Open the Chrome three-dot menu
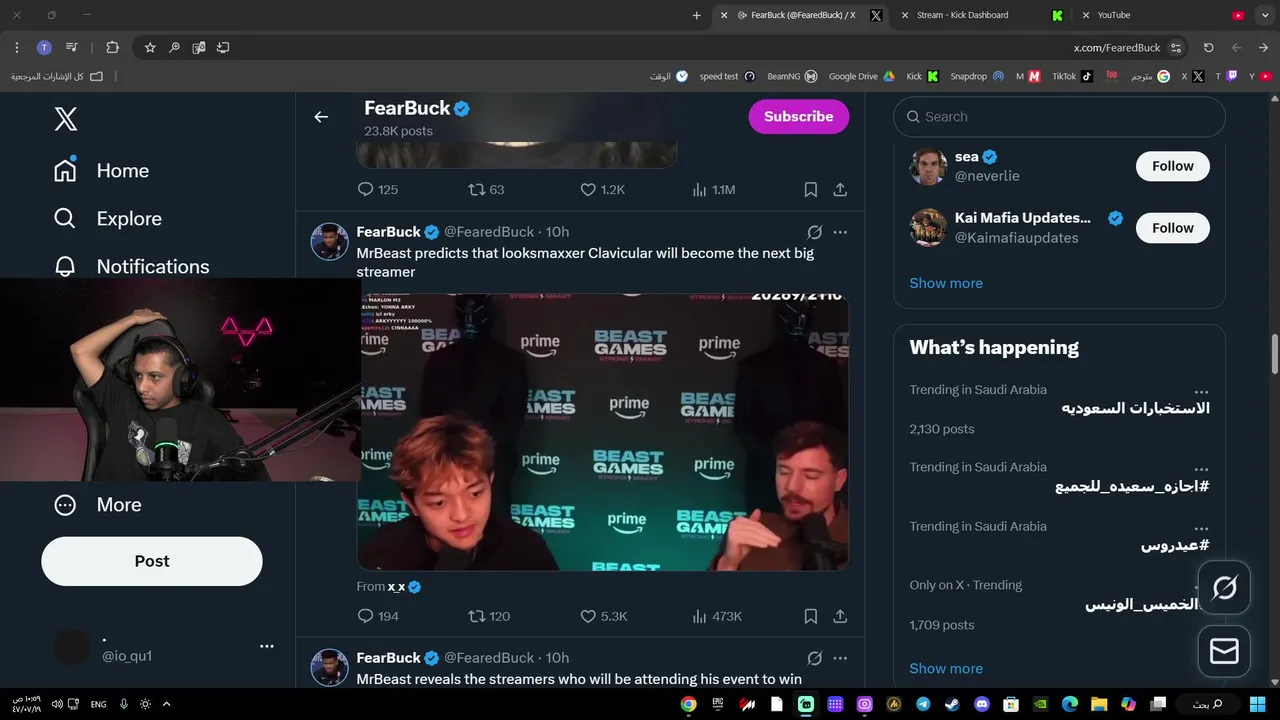The width and height of the screenshot is (1280, 720). tap(17, 47)
